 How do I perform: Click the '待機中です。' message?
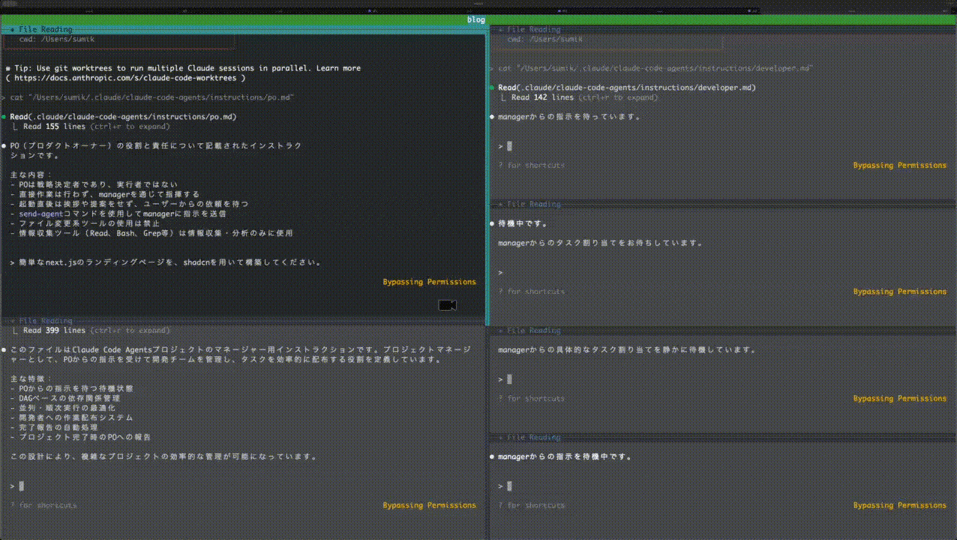click(522, 224)
